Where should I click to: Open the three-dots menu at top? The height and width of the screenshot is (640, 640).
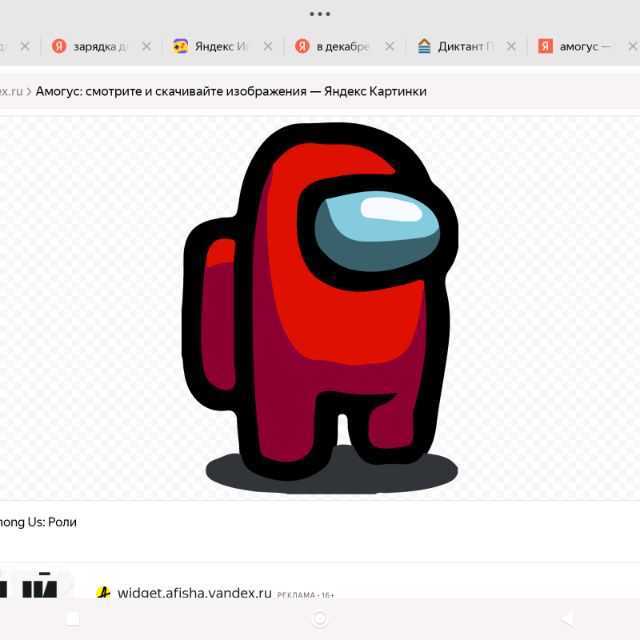[x=320, y=14]
